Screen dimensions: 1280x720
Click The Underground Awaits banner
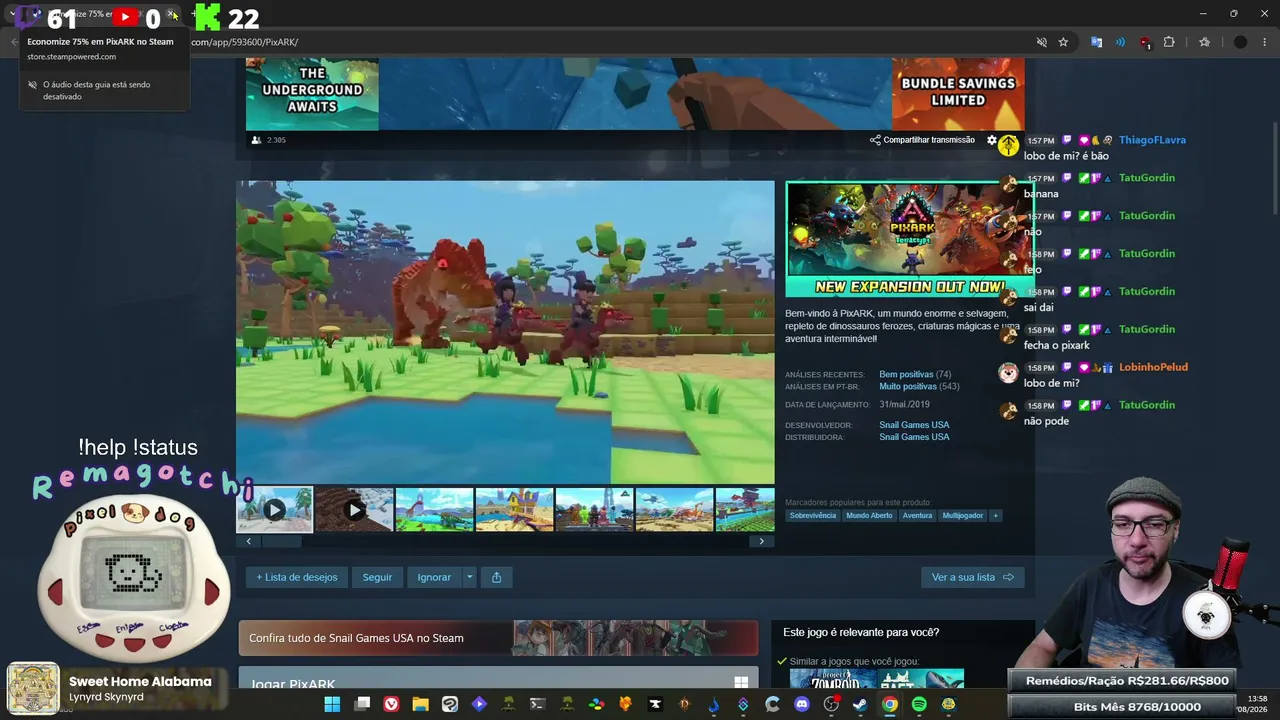[312, 94]
